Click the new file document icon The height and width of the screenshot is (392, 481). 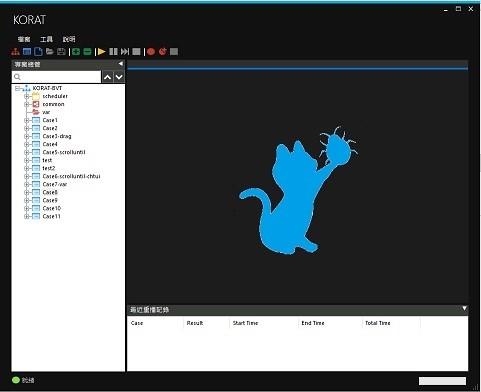pos(38,51)
